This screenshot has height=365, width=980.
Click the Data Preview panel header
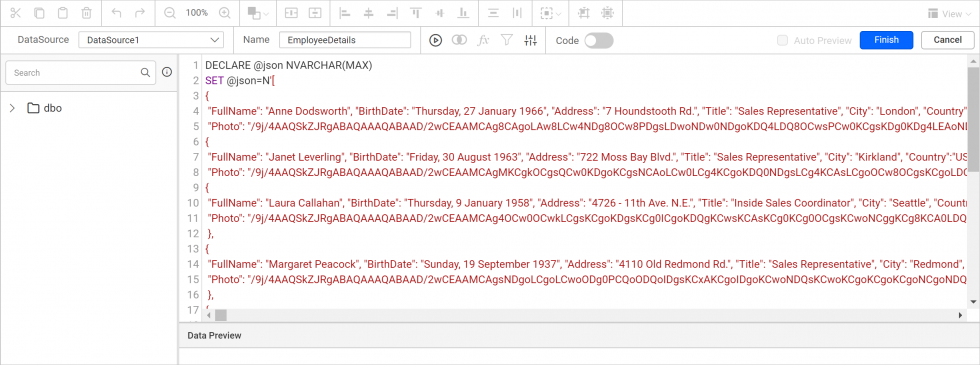point(579,336)
